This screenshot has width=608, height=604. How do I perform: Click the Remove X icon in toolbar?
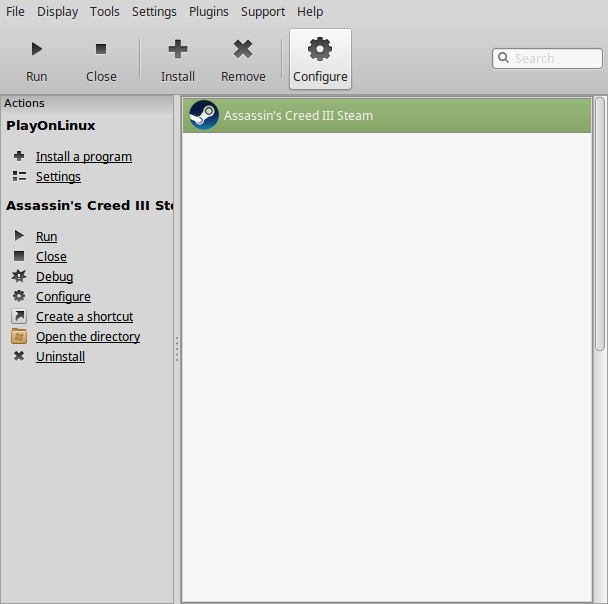pos(243,49)
